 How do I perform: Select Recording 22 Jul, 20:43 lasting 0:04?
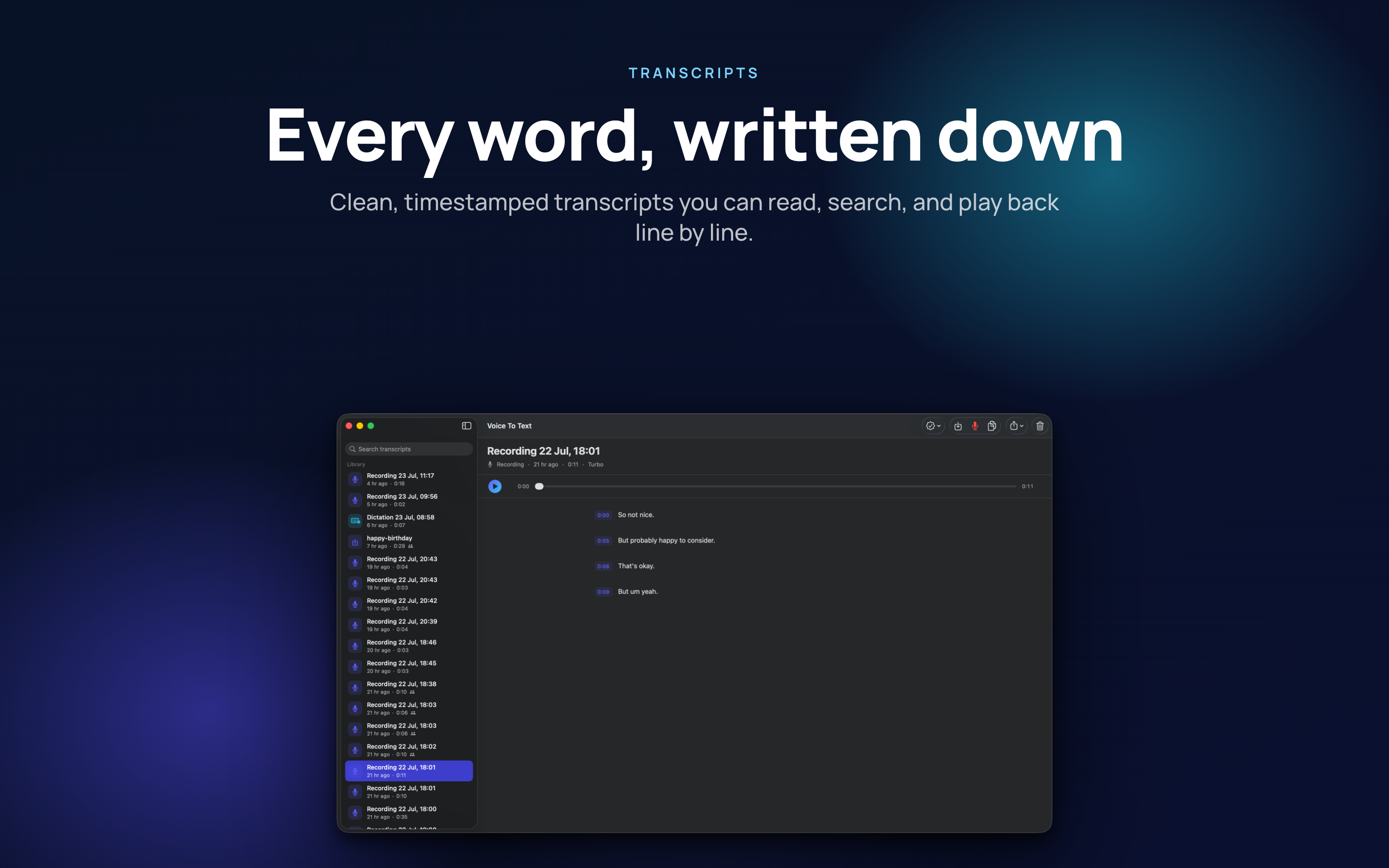(x=409, y=563)
